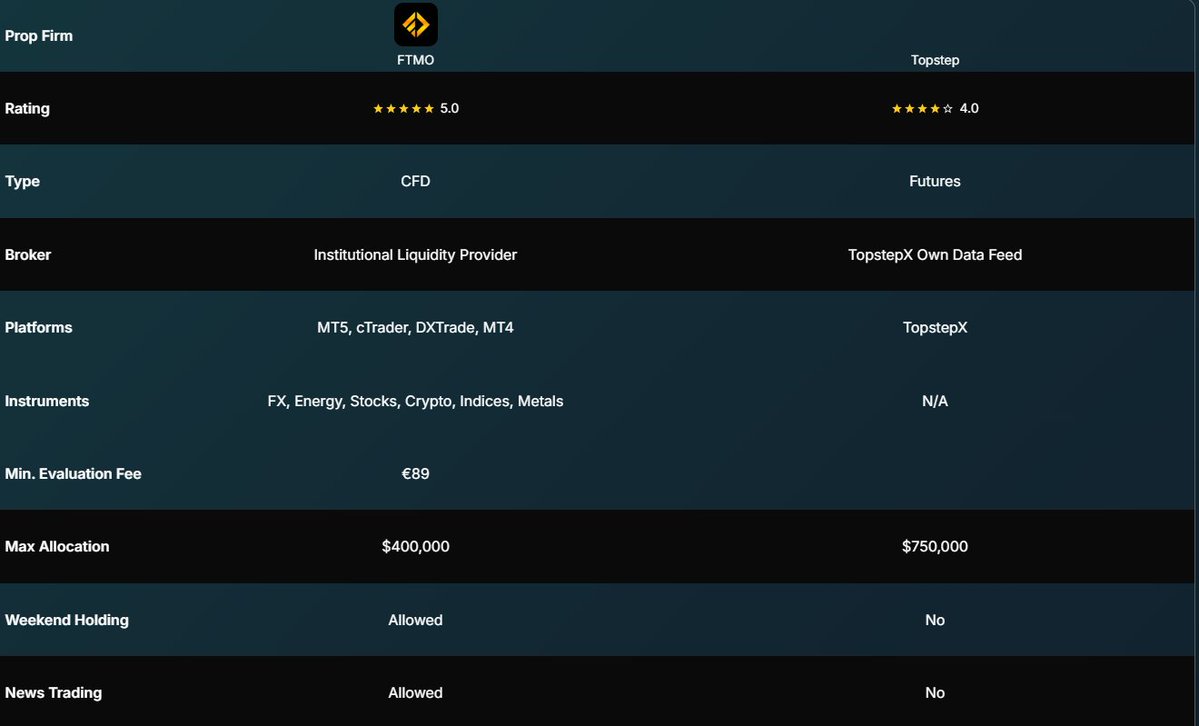Click the FTMO firm name
The height and width of the screenshot is (726, 1199).
click(415, 60)
